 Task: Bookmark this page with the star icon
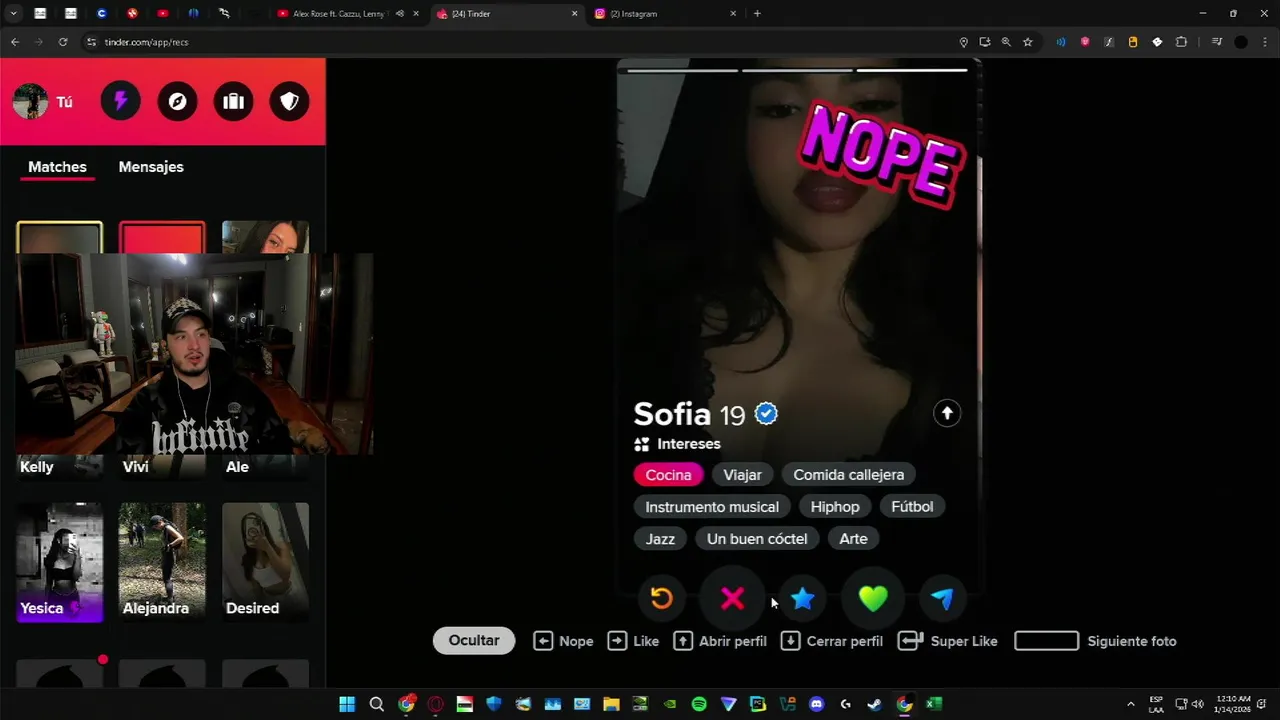(1027, 42)
